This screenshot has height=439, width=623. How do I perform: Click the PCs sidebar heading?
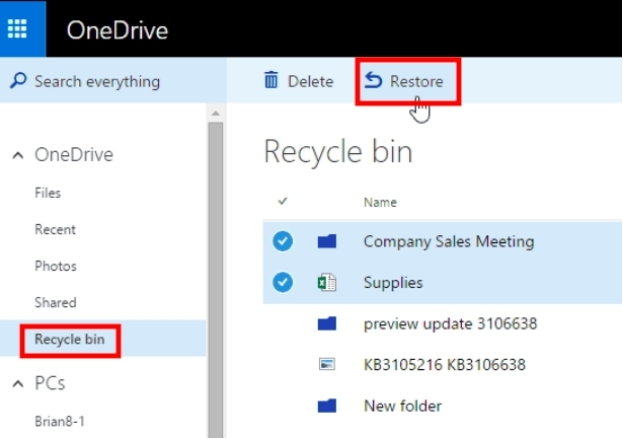50,383
